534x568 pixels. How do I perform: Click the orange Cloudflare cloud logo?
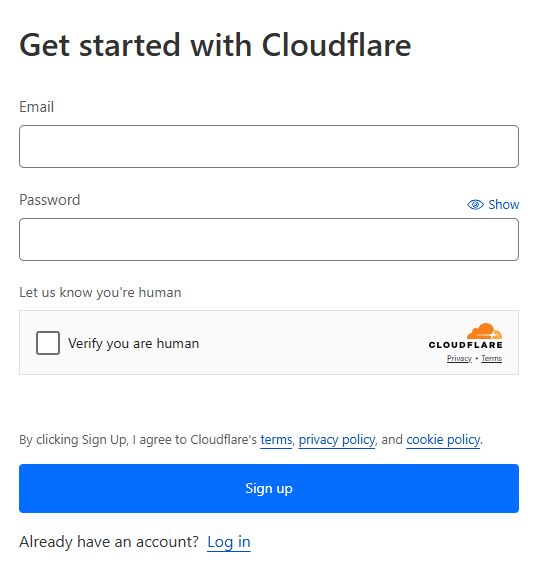(484, 331)
